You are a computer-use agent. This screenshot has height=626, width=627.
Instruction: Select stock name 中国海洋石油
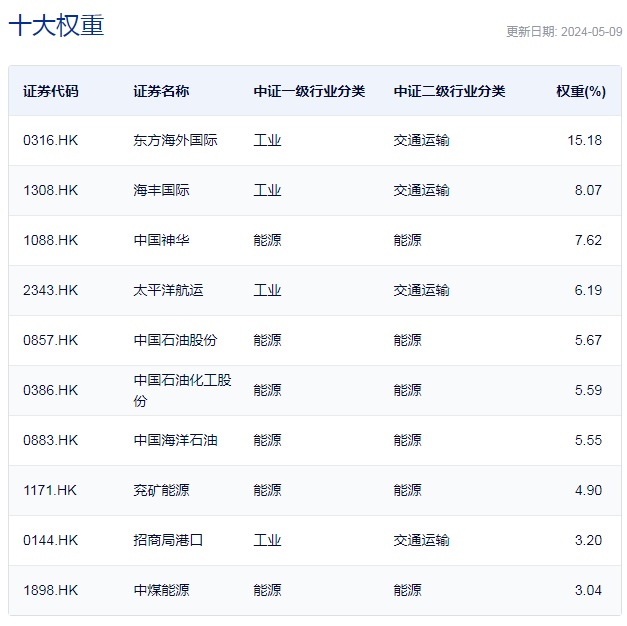(x=175, y=440)
